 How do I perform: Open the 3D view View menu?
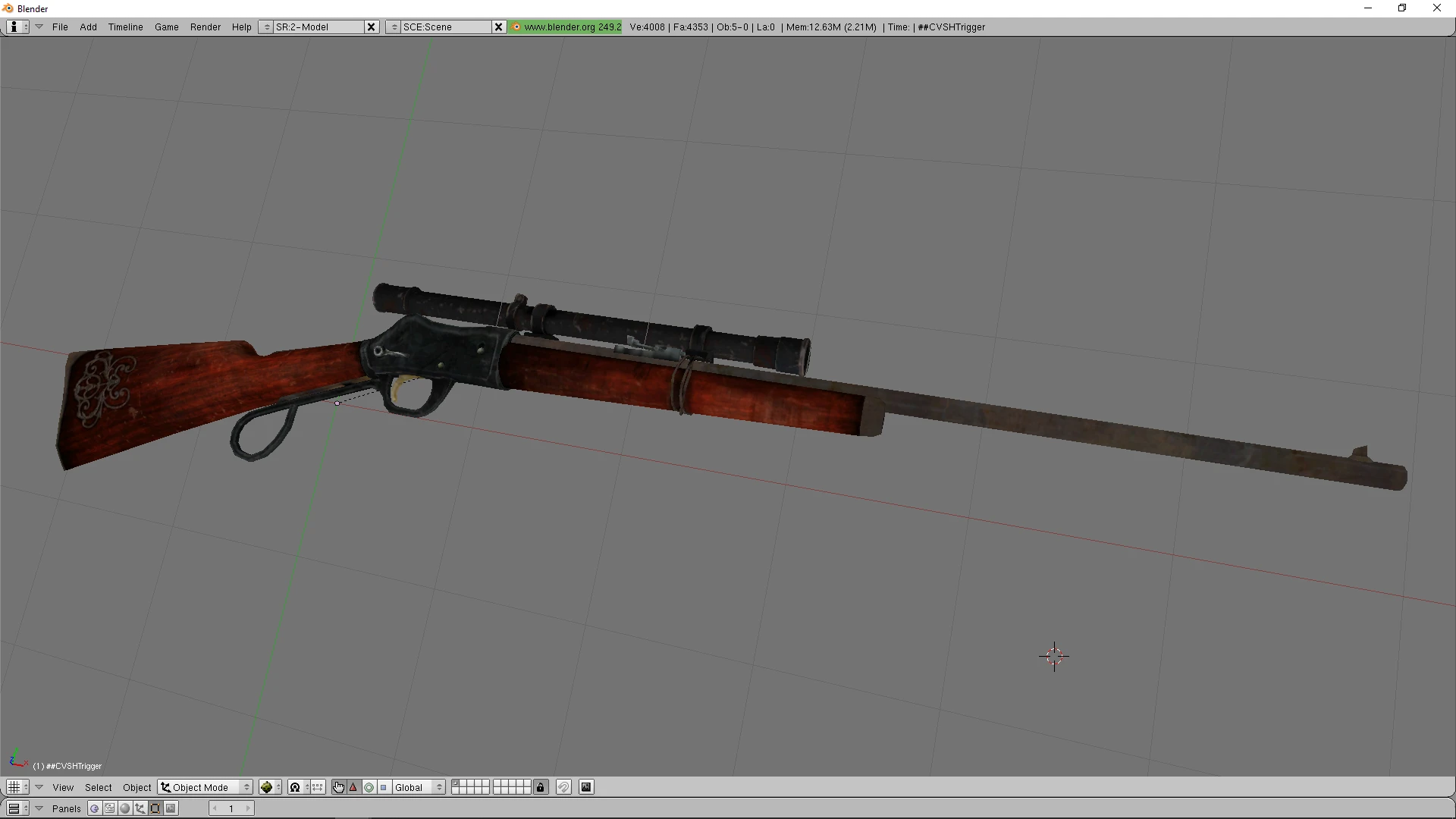pyautogui.click(x=63, y=787)
